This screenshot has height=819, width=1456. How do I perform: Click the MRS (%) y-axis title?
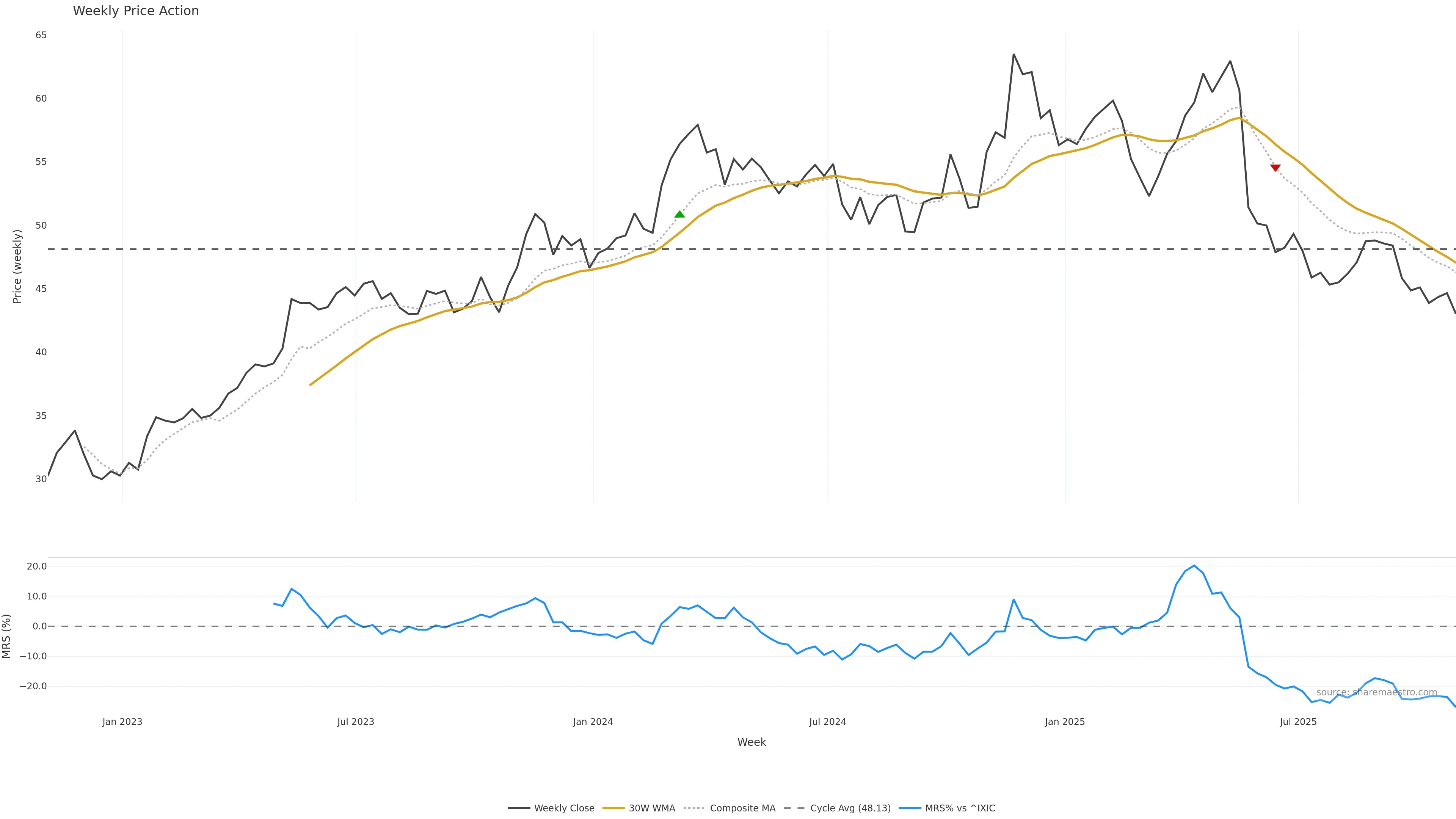[7, 636]
